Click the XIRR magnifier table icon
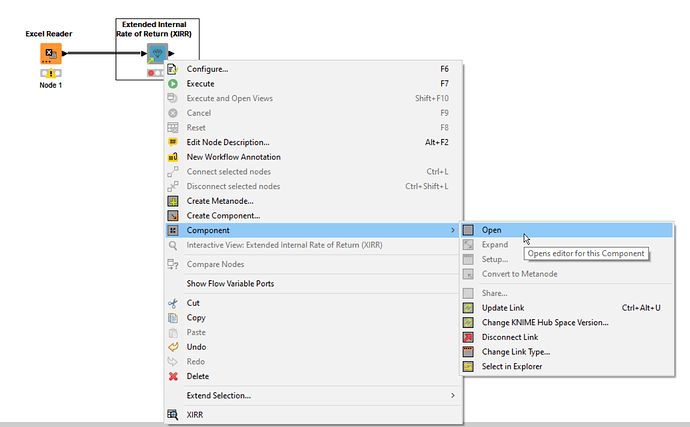The image size is (690, 427). [x=173, y=415]
